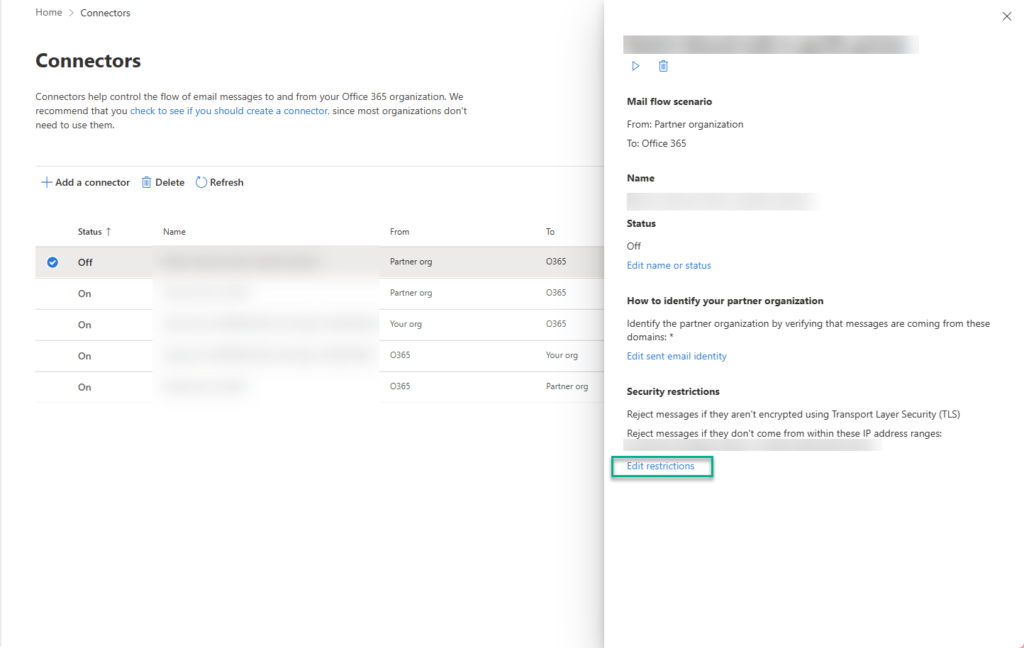The height and width of the screenshot is (648, 1024).
Task: Select the Off status cell
Action: coord(85,262)
